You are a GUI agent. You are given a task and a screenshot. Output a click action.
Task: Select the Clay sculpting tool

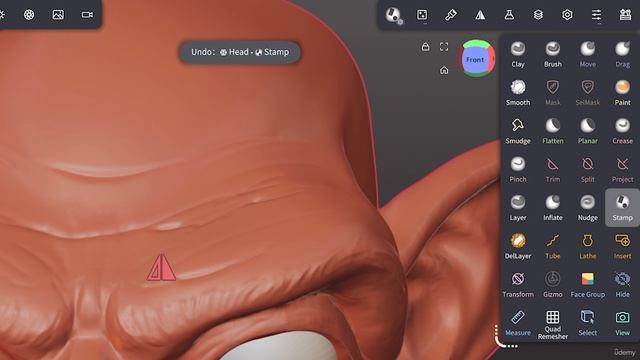[518, 54]
